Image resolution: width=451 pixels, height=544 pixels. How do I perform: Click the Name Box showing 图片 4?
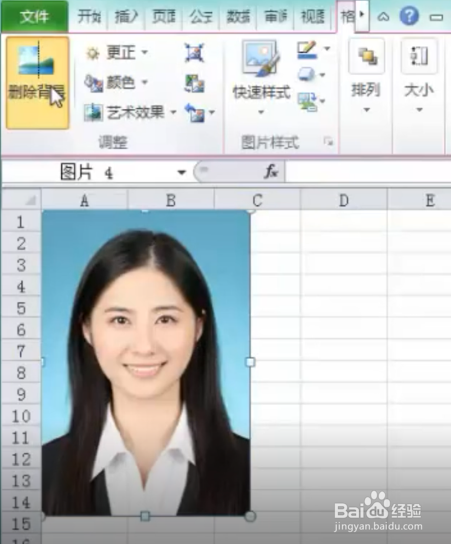click(x=87, y=172)
